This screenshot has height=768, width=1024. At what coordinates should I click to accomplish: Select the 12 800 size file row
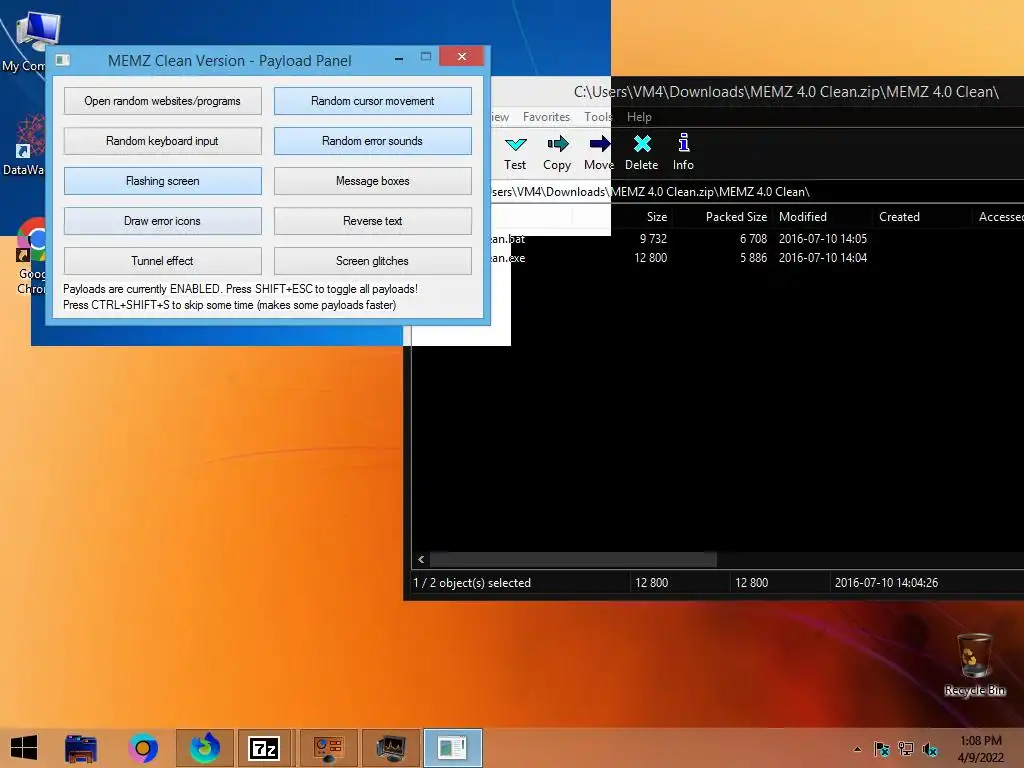click(x=758, y=258)
